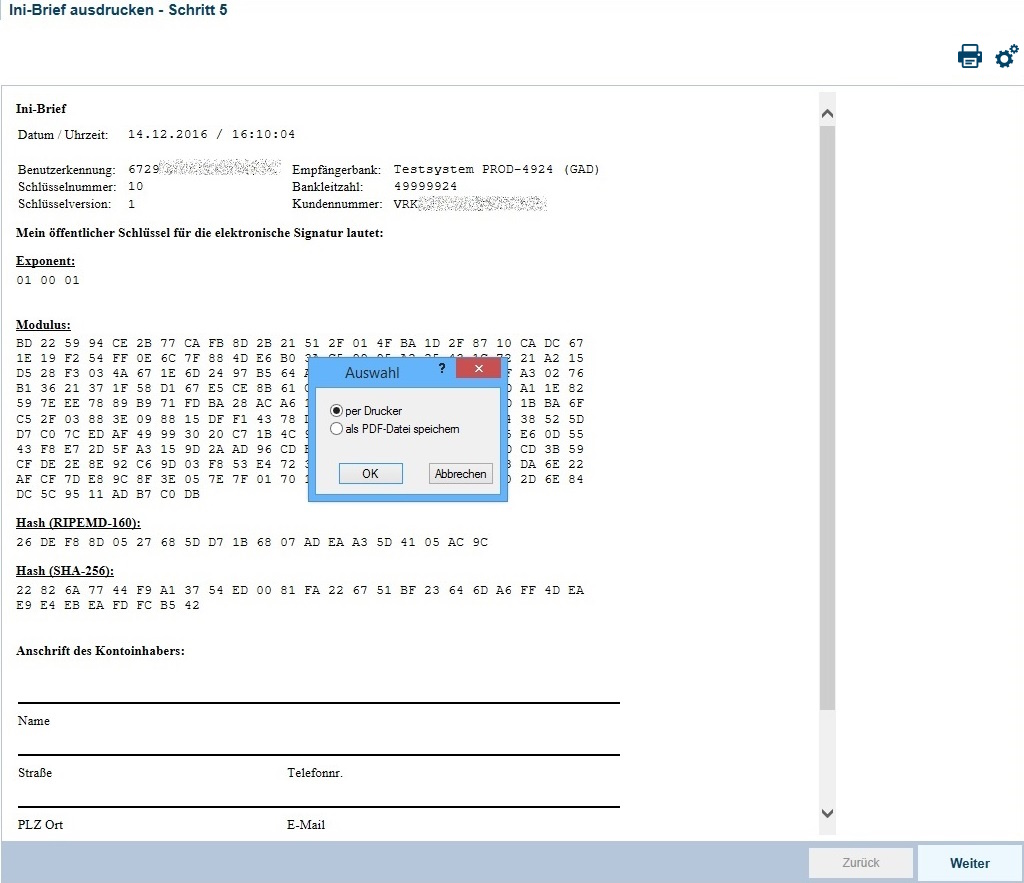Click the printer icon in the toolbar
This screenshot has height=883, width=1024.
click(969, 56)
